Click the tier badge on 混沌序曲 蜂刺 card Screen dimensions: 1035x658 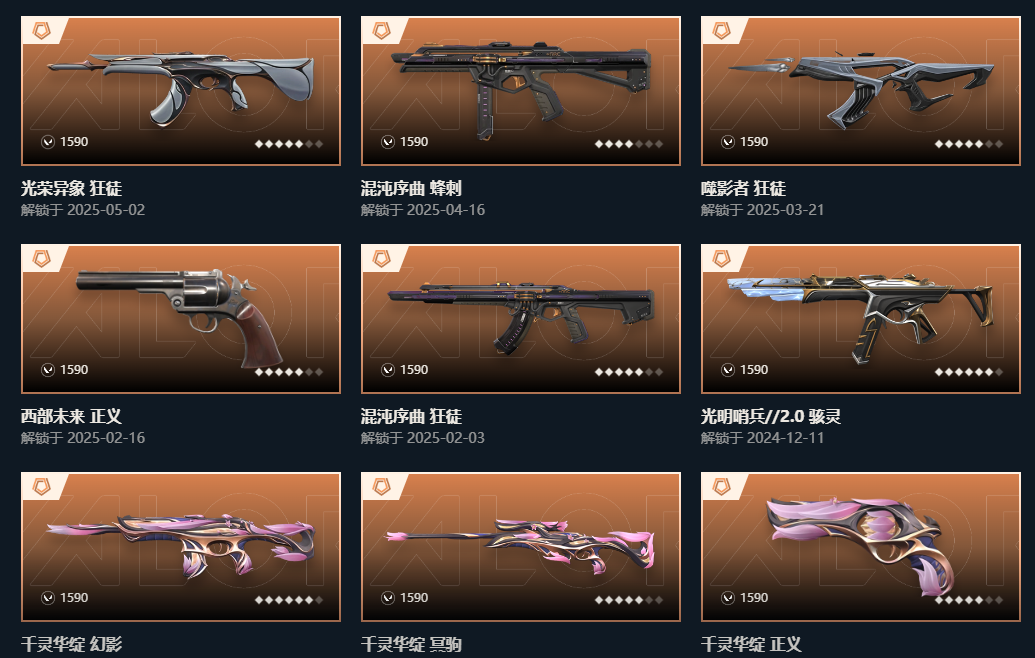382,30
